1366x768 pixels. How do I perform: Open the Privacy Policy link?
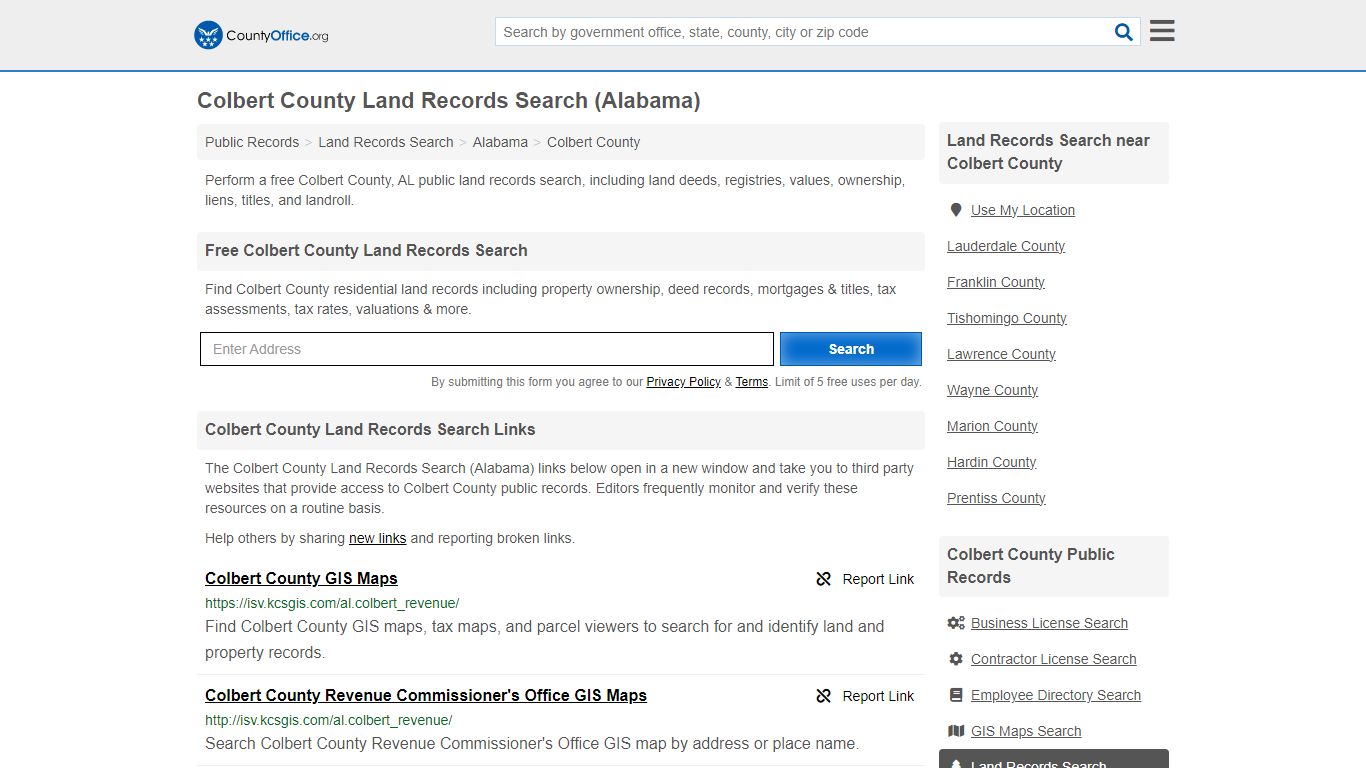[x=683, y=382]
